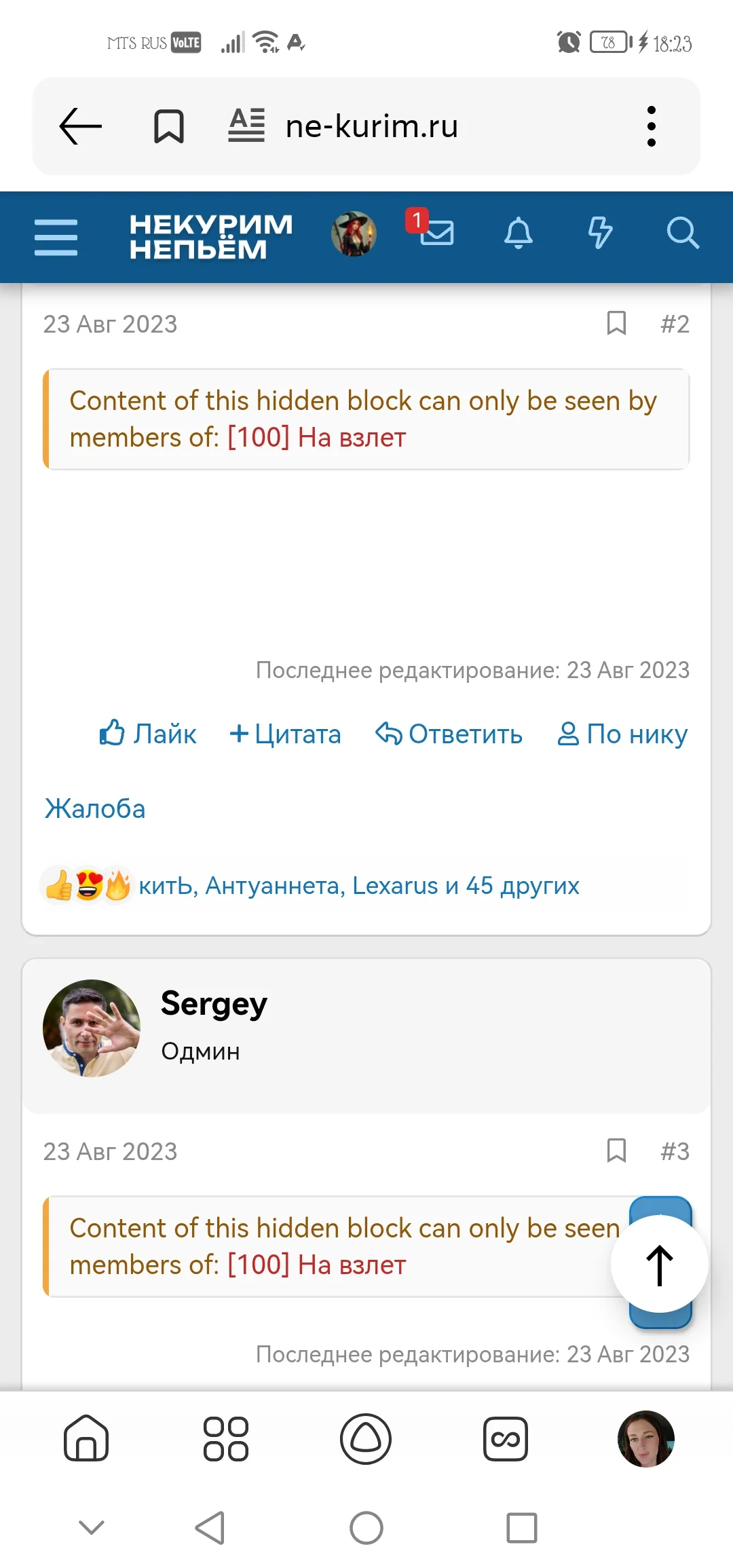This screenshot has height=1568, width=733.
Task: Tap the lightning bolt what's new icon
Action: click(x=600, y=233)
